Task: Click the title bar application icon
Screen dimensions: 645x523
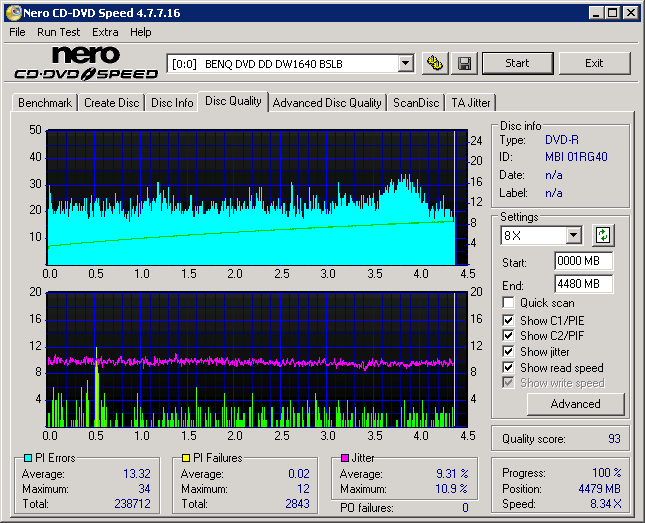Action: click(x=12, y=13)
